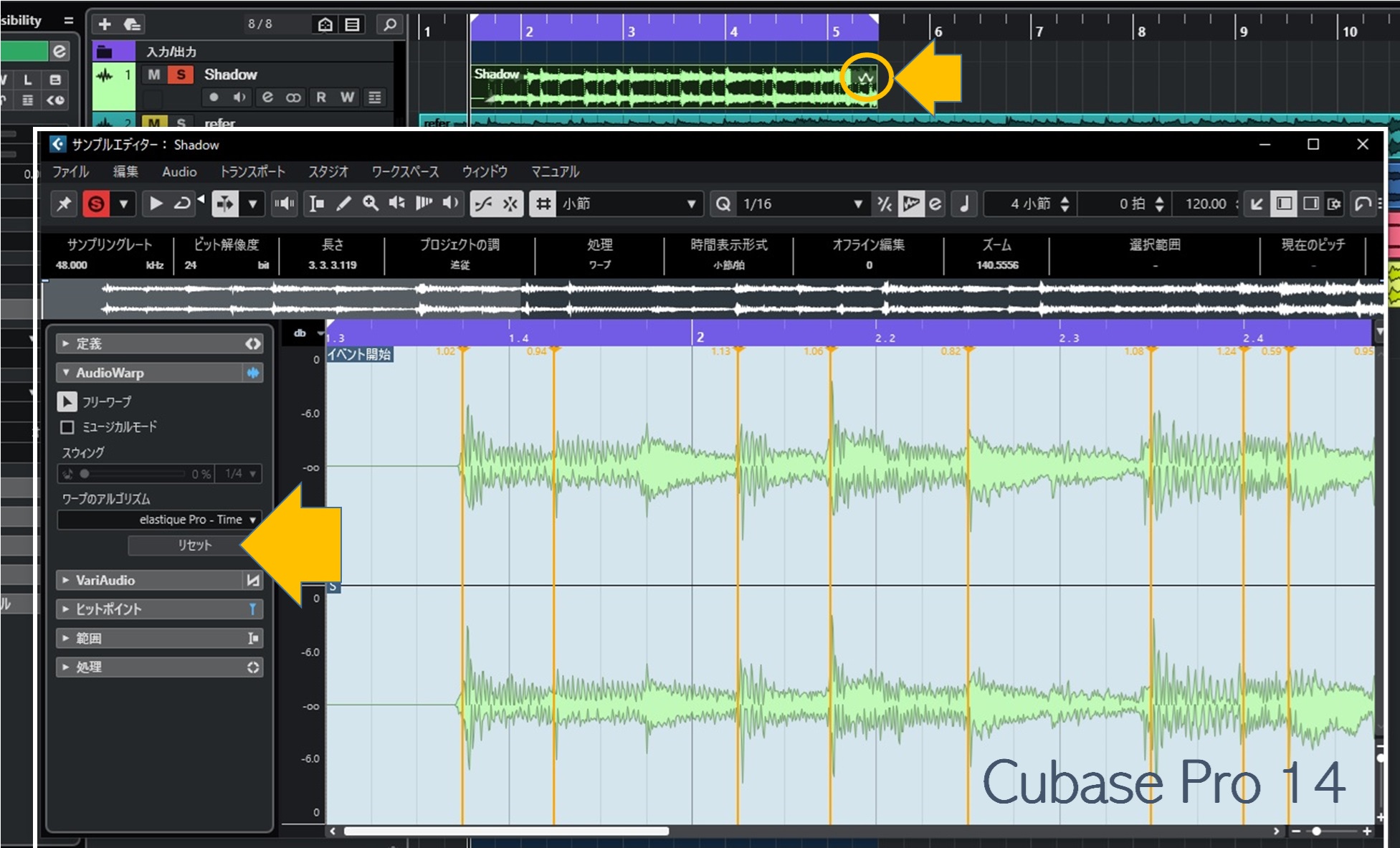Click the リセット reset button
The height and width of the screenshot is (848, 1400).
(195, 546)
